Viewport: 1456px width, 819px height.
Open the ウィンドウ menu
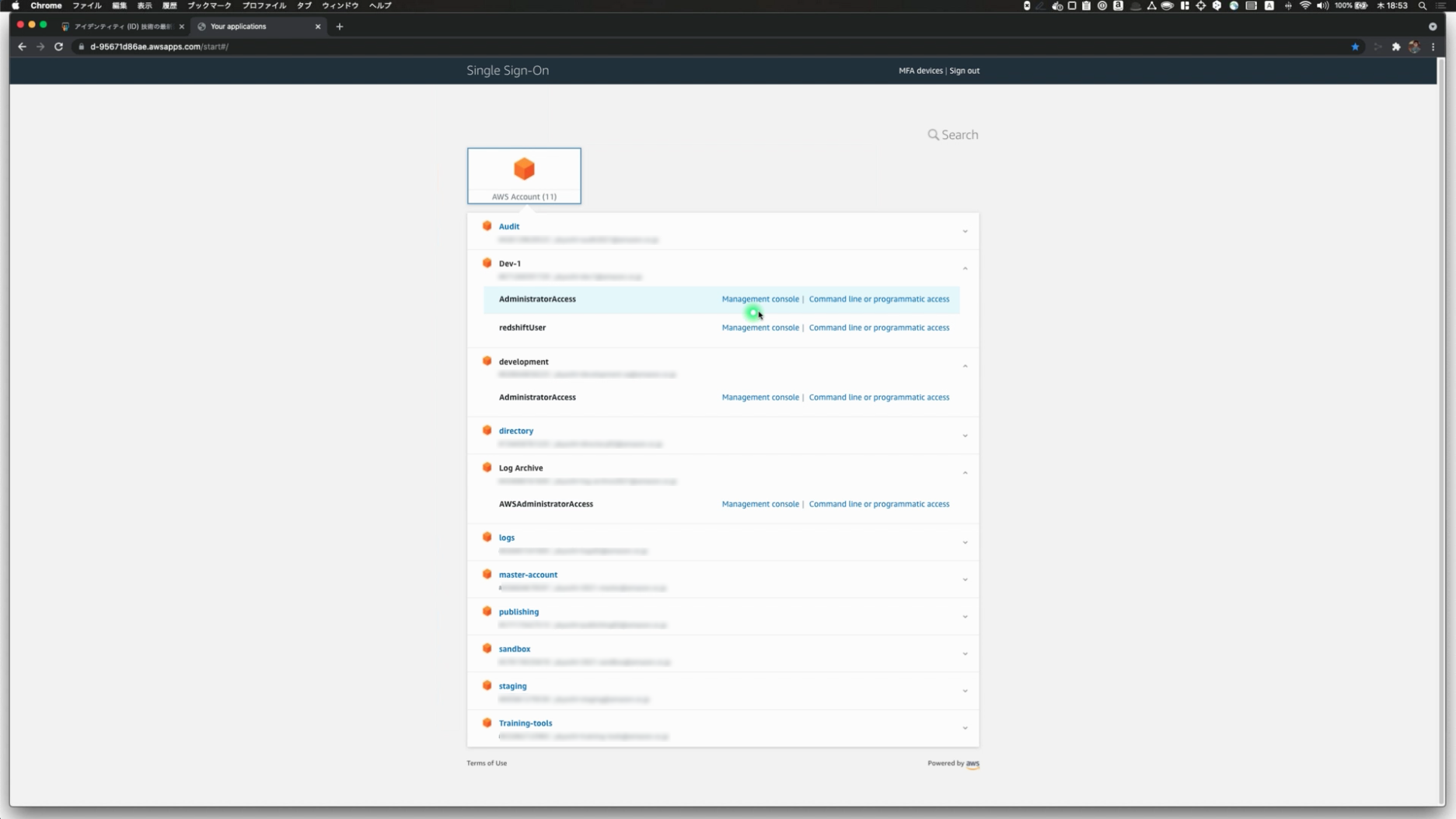click(x=340, y=5)
